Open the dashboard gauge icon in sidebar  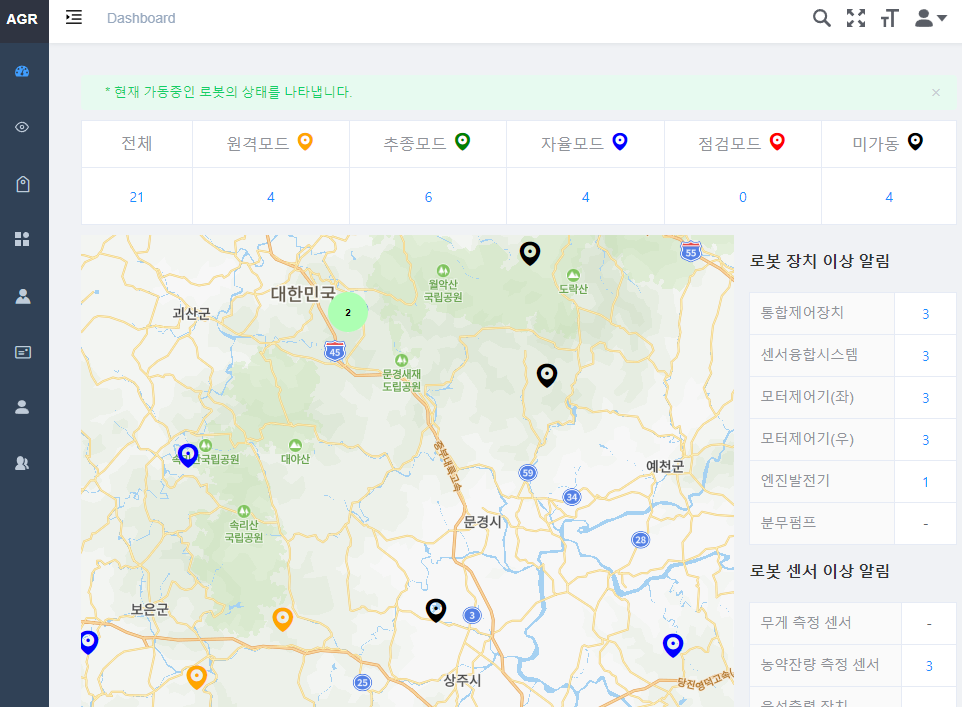point(23,71)
